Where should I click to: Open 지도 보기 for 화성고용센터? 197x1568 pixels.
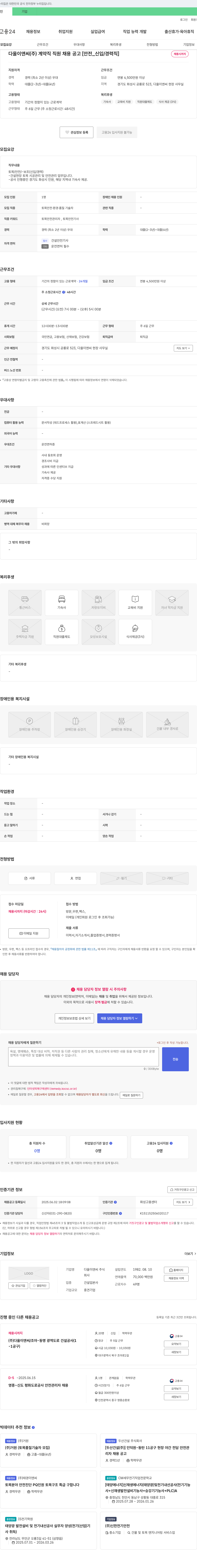183,1202
